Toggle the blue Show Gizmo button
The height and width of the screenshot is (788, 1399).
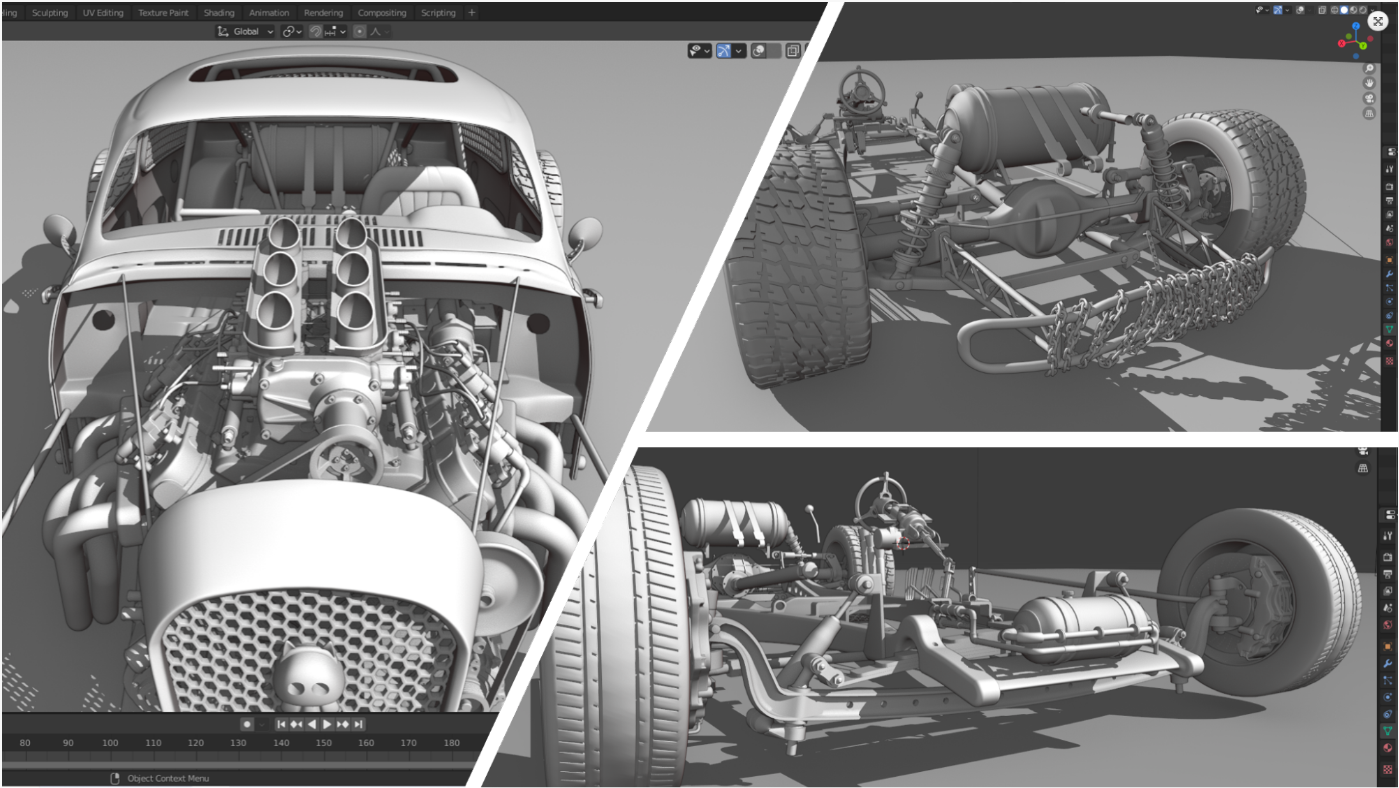point(724,50)
